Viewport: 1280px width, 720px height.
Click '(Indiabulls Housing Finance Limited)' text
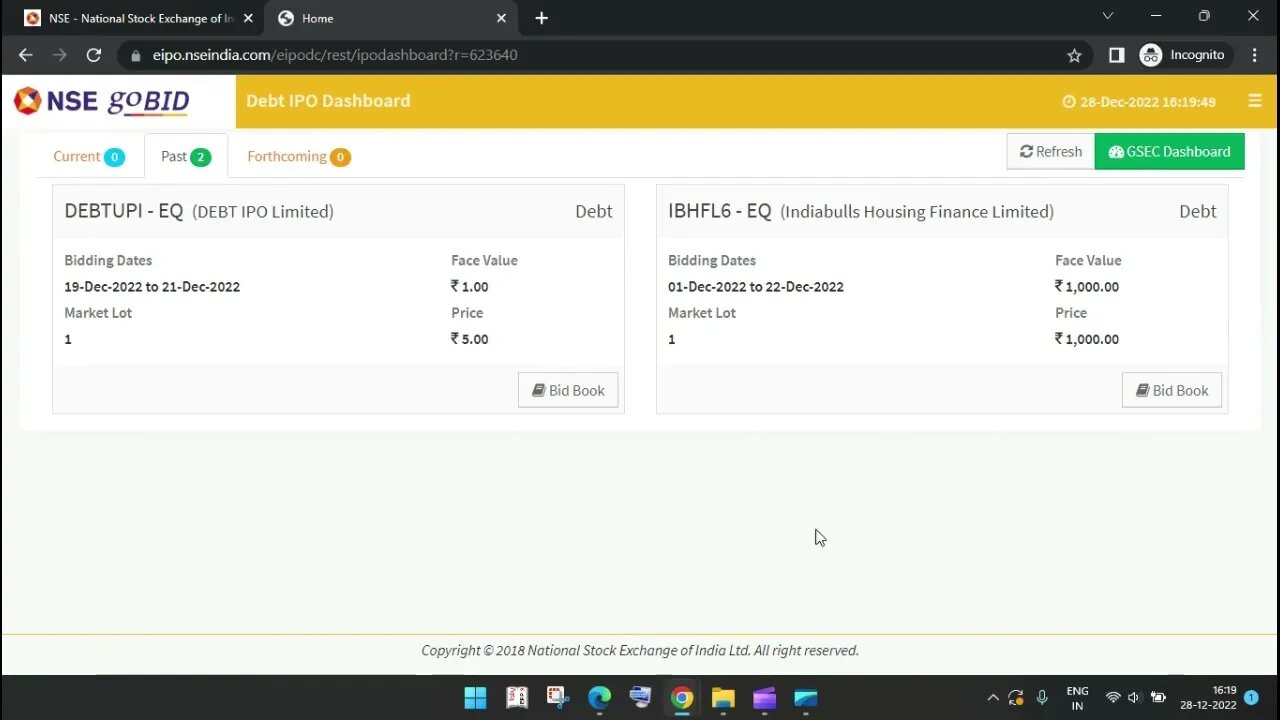pyautogui.click(x=917, y=211)
